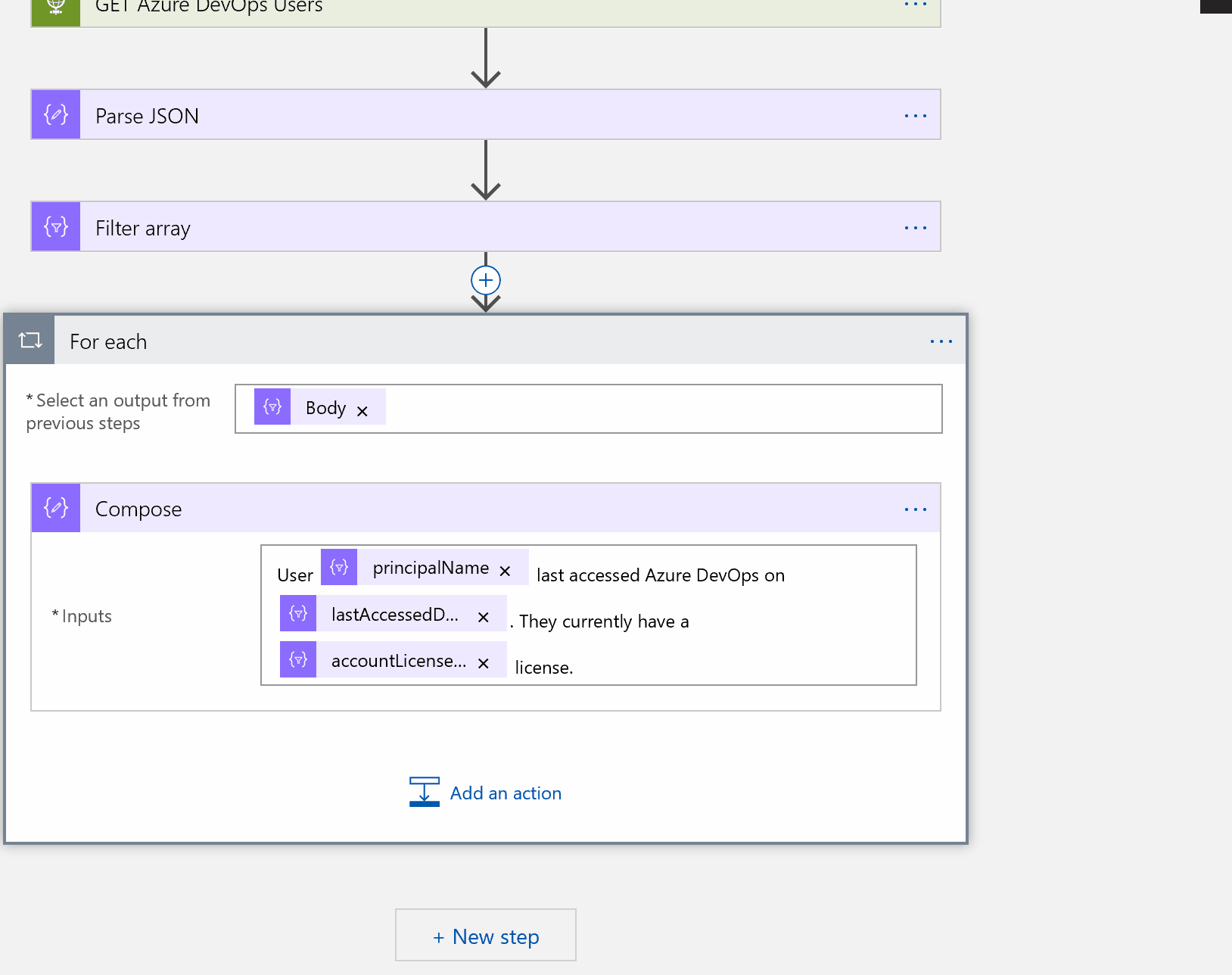
Task: Click the accountLicense... token icon
Action: pos(298,659)
